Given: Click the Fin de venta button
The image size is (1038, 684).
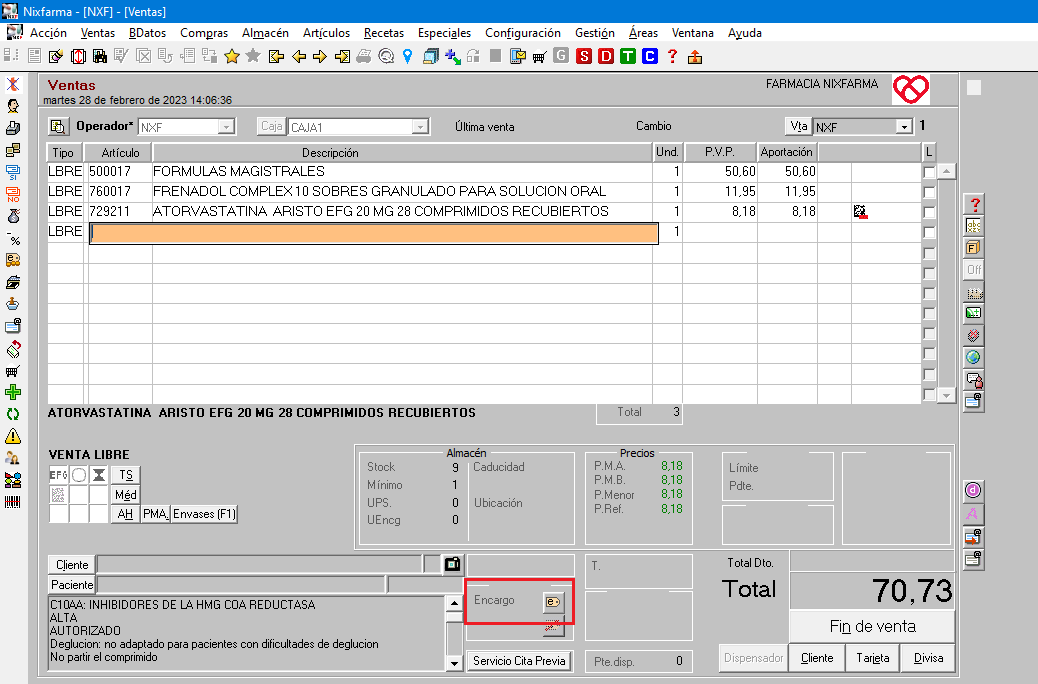Looking at the screenshot, I should click(873, 626).
